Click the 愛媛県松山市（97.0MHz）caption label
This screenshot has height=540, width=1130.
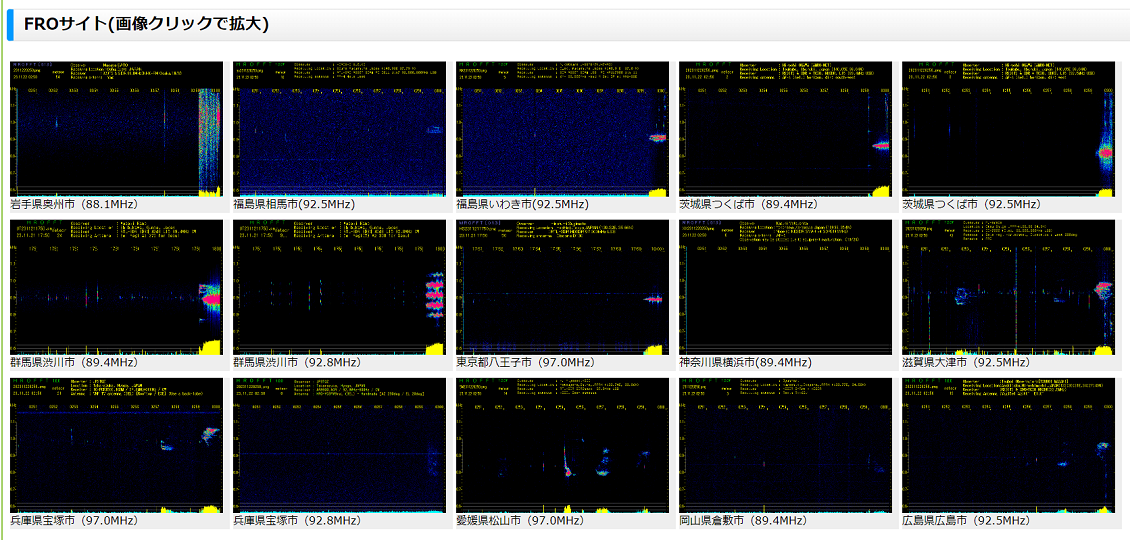click(x=525, y=520)
